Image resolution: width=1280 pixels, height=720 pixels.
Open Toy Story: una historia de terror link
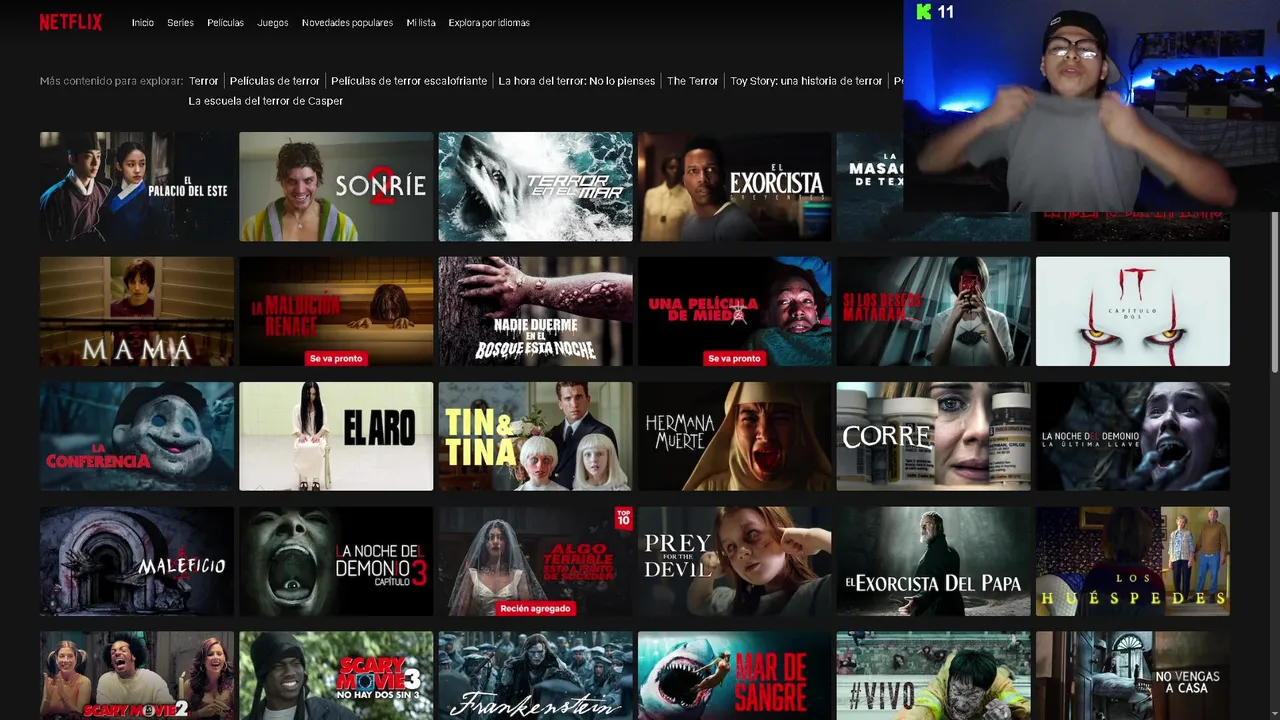click(x=806, y=81)
